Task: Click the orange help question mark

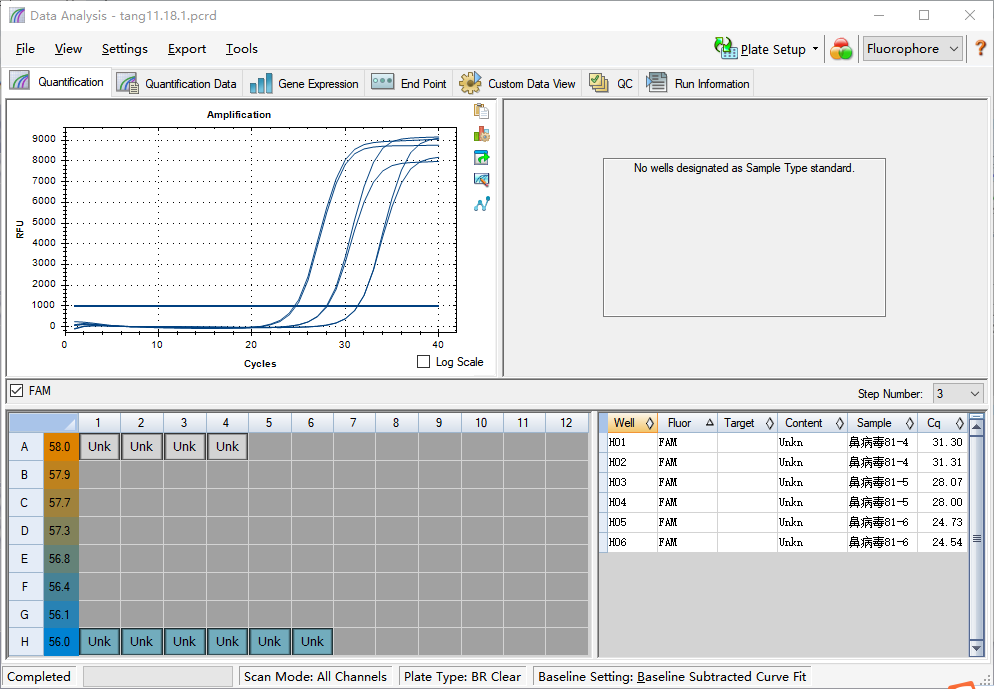Action: tap(980, 48)
